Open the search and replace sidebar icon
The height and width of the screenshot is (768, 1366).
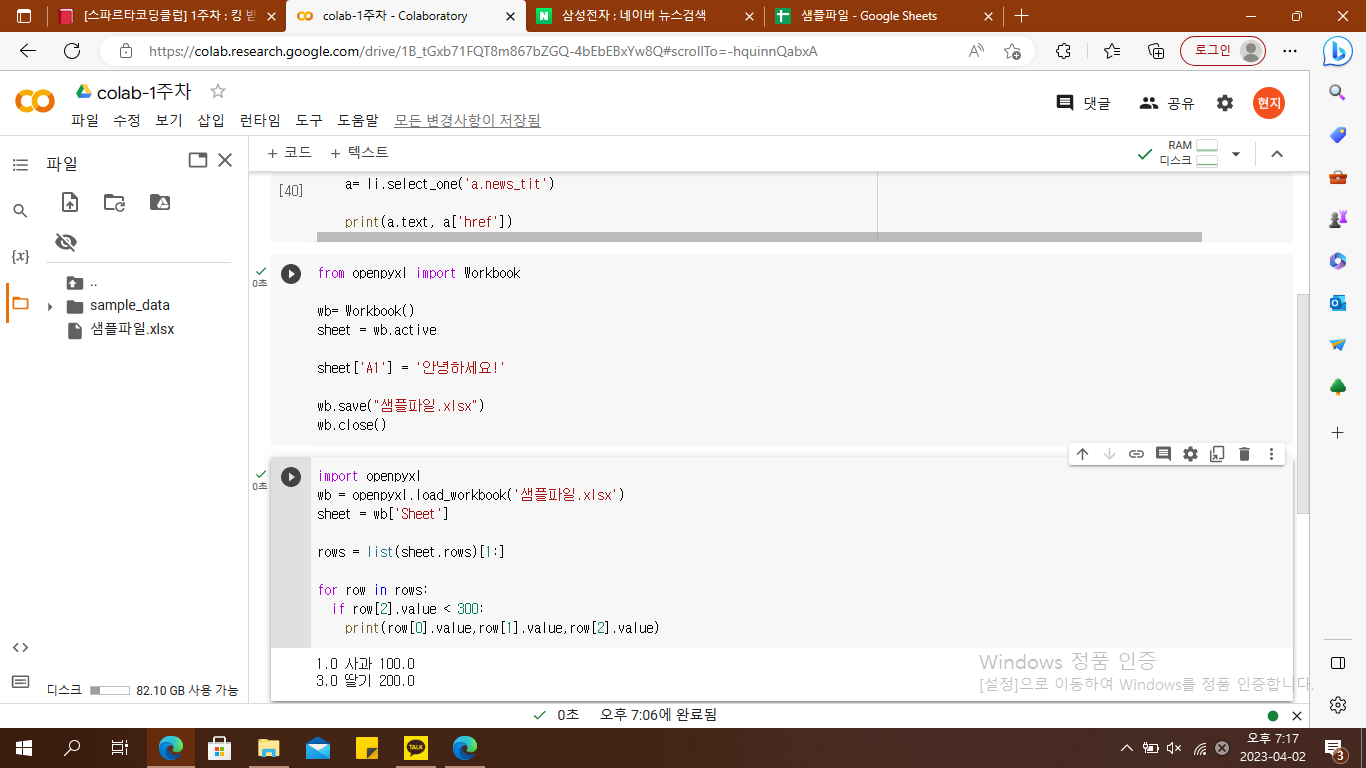(x=20, y=210)
